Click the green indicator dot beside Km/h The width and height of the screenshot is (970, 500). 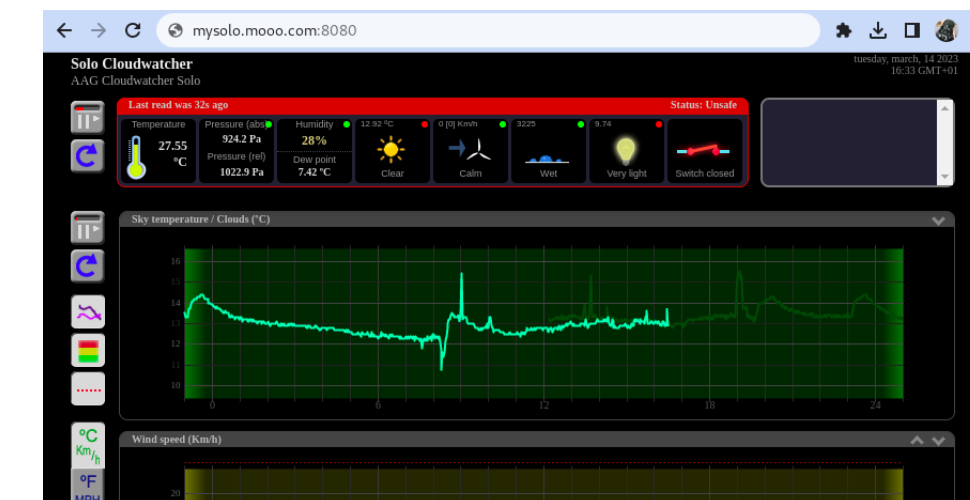[x=502, y=124]
